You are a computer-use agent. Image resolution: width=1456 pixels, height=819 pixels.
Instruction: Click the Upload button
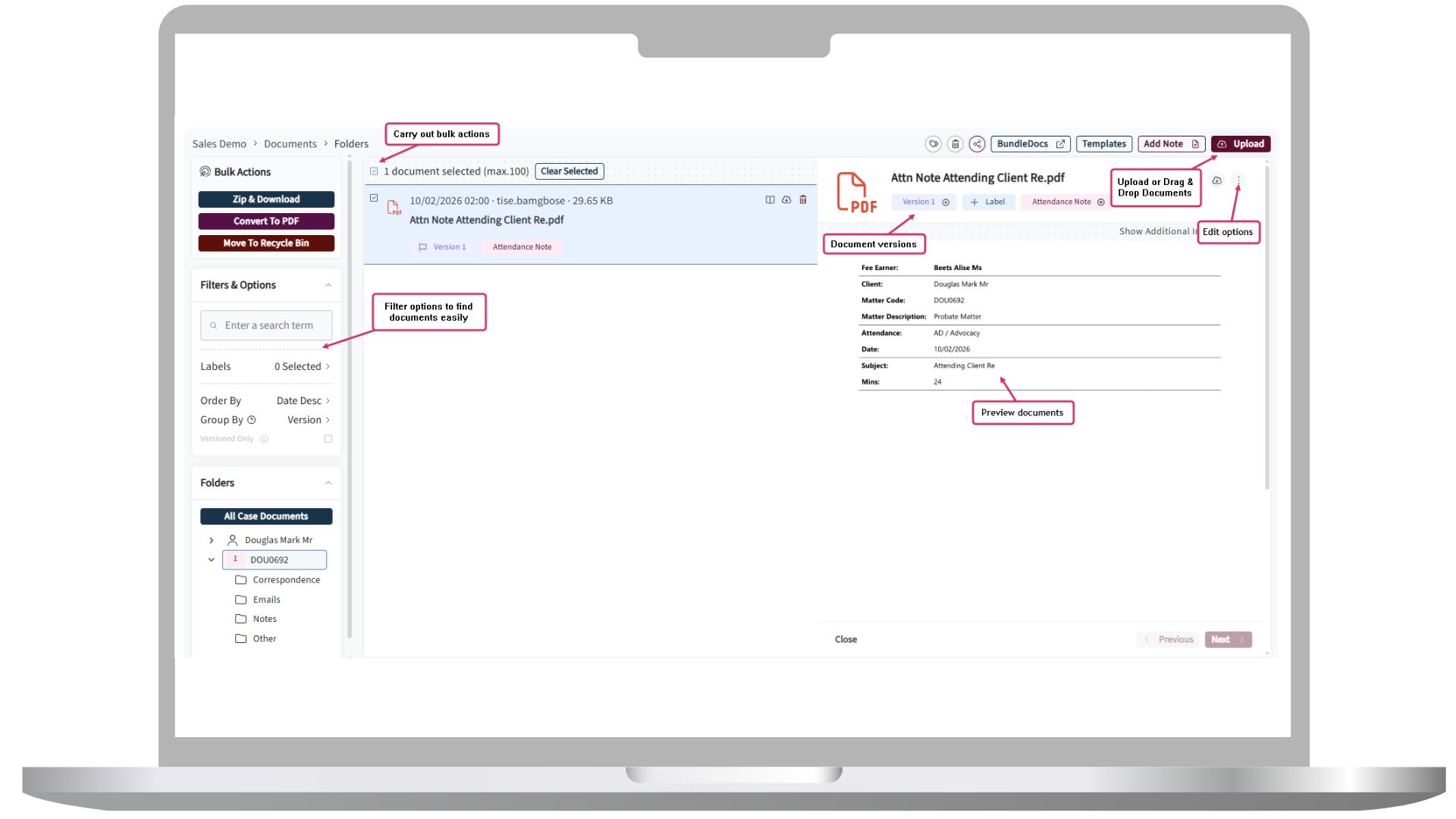[x=1241, y=144]
